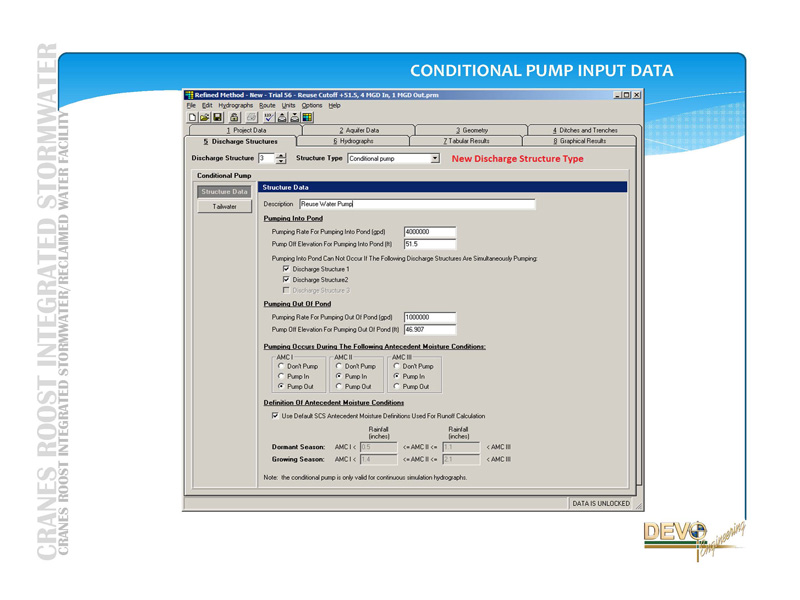This screenshot has height=600, width=800.
Task: Click the colored grid toolbar icon
Action: point(307,117)
